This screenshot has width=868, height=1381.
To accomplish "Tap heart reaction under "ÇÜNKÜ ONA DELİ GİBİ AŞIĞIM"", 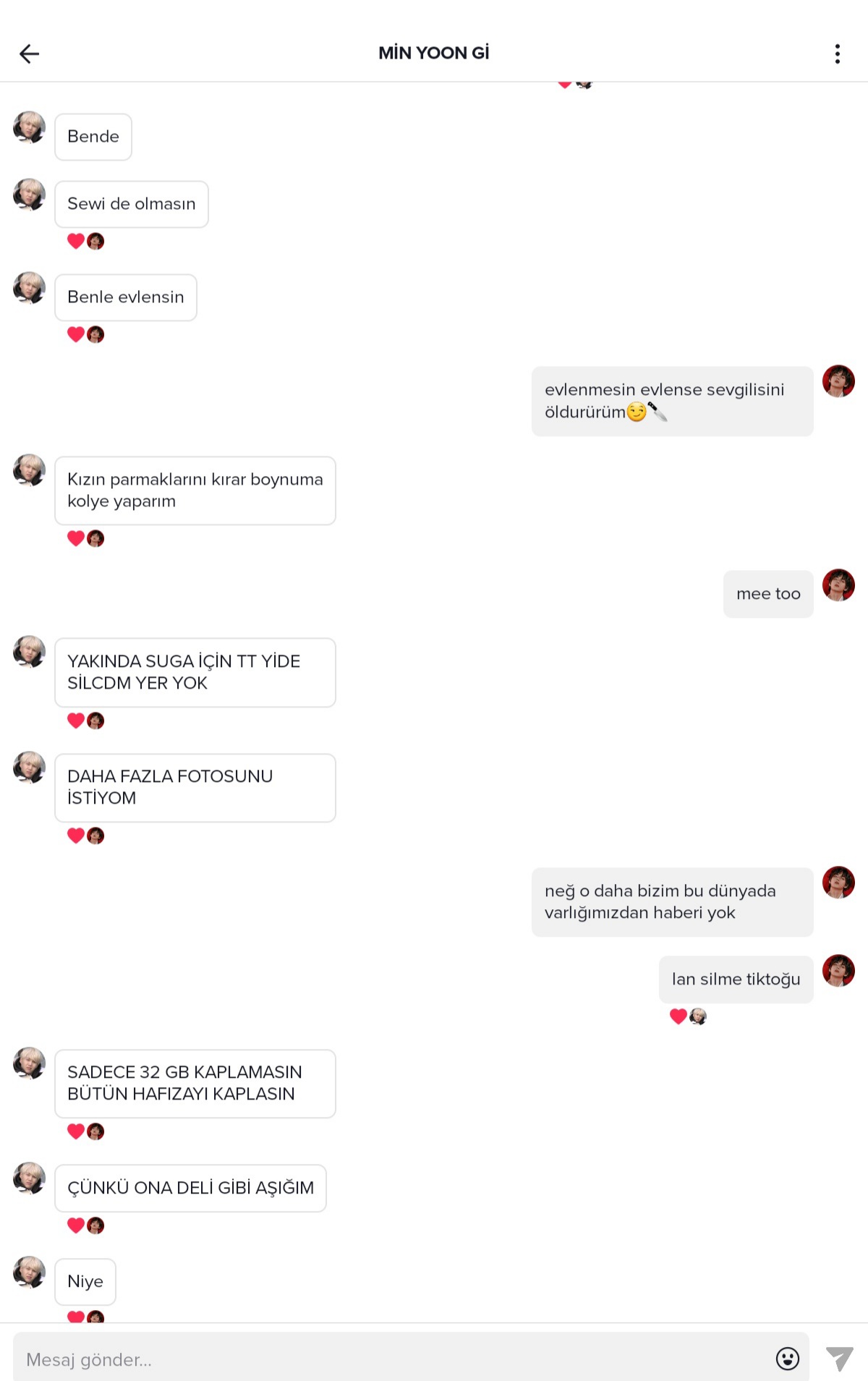I will [76, 1225].
